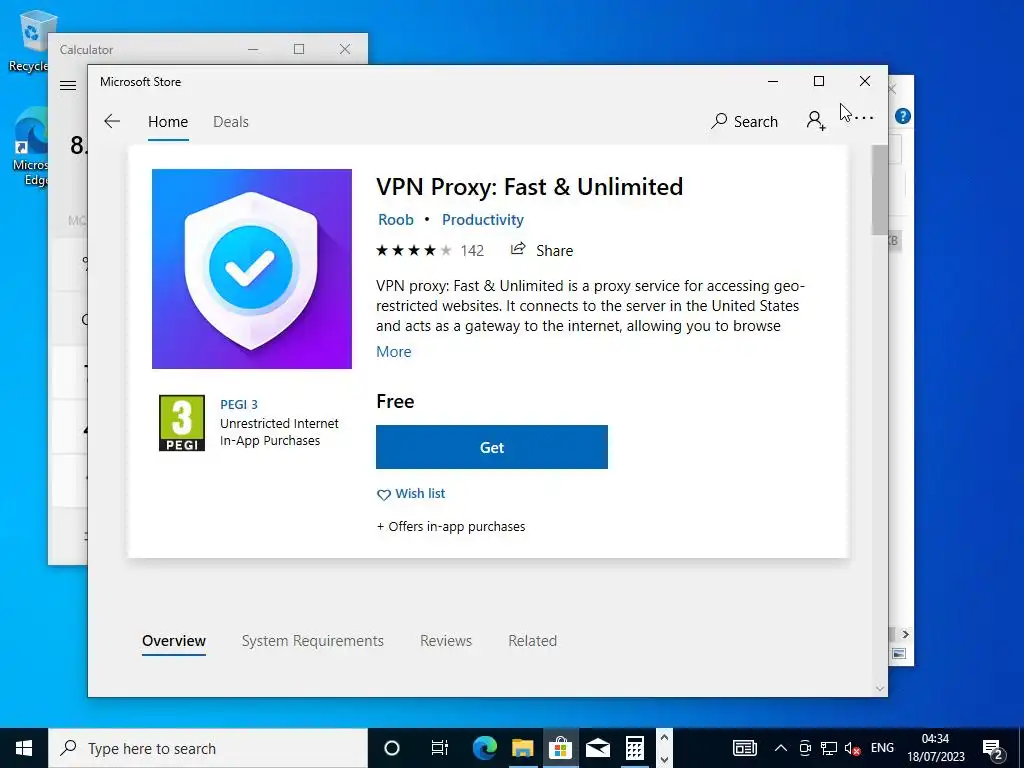The image size is (1024, 768).
Task: Open the News and interests taskbar icon
Action: click(744, 748)
